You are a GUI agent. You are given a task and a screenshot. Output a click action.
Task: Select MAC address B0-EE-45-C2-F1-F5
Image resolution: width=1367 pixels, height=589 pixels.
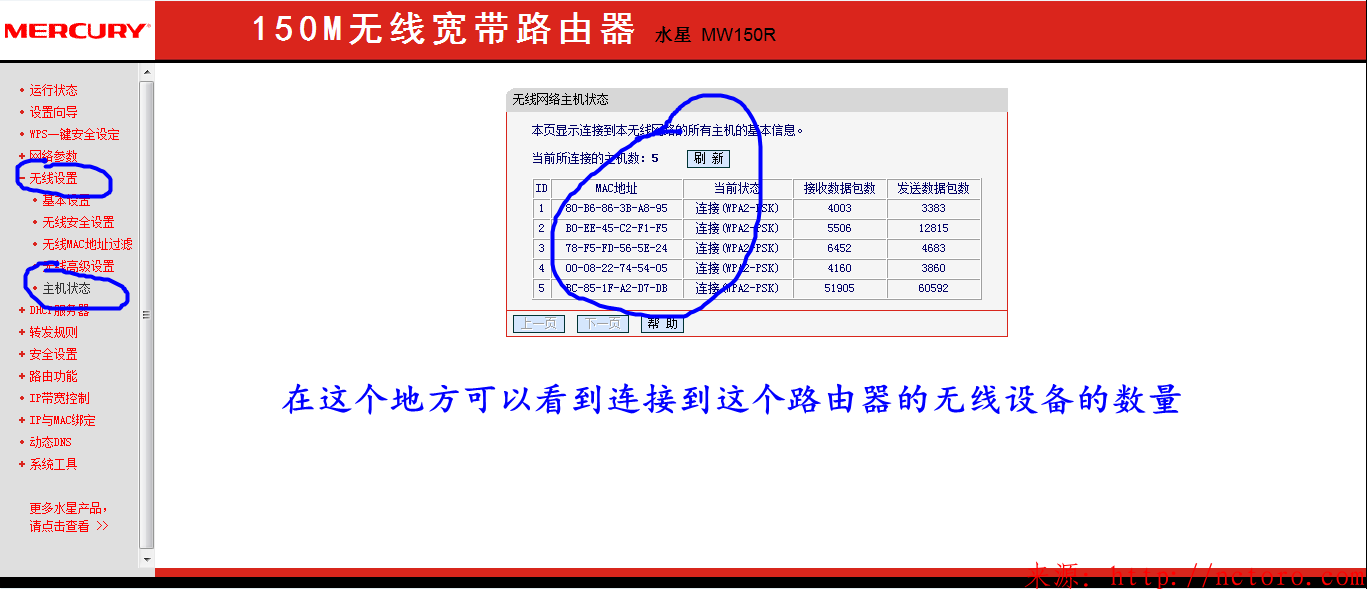pos(616,228)
